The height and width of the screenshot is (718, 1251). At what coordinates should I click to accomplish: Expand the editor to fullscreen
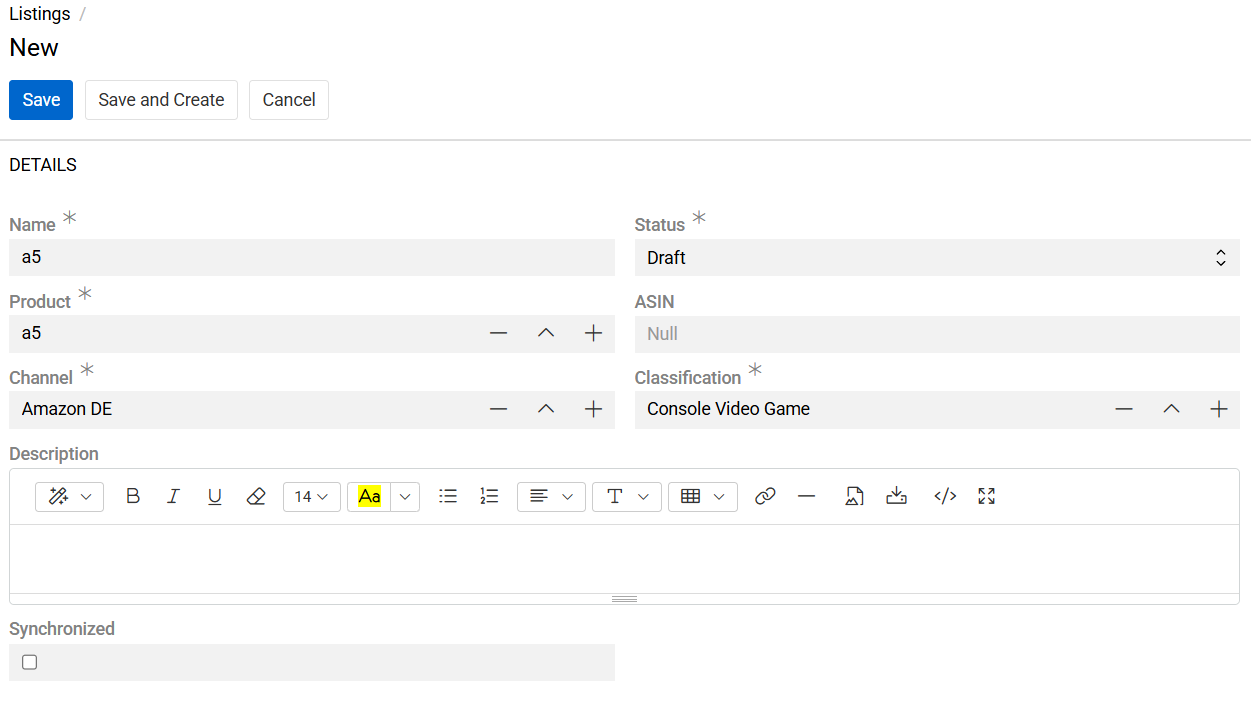(x=987, y=497)
